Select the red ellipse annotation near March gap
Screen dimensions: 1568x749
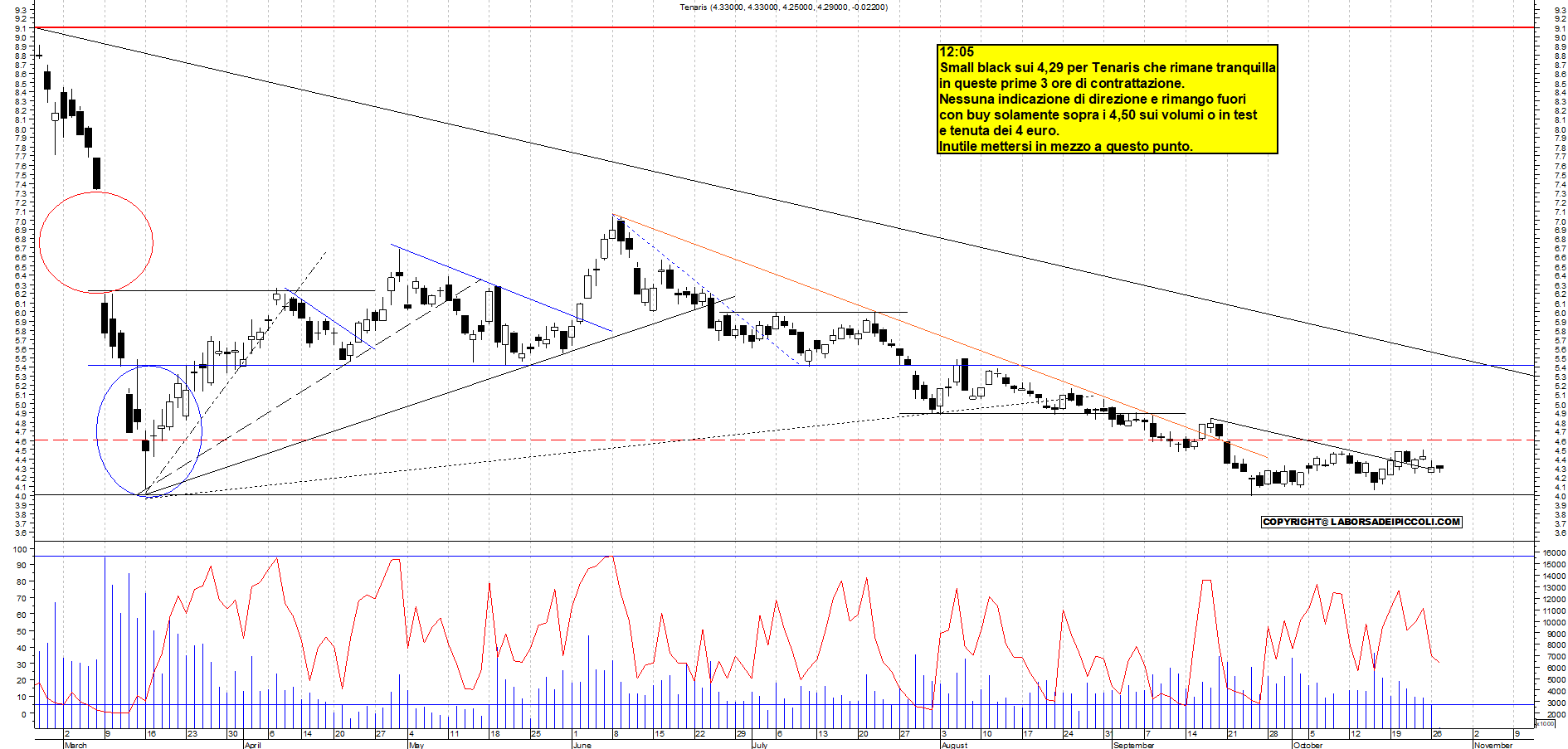pyautogui.click(x=96, y=242)
